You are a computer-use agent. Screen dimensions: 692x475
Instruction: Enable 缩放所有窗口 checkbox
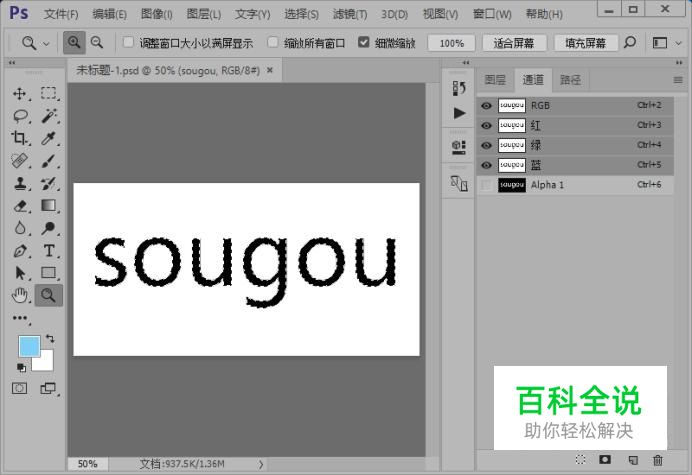click(x=273, y=42)
